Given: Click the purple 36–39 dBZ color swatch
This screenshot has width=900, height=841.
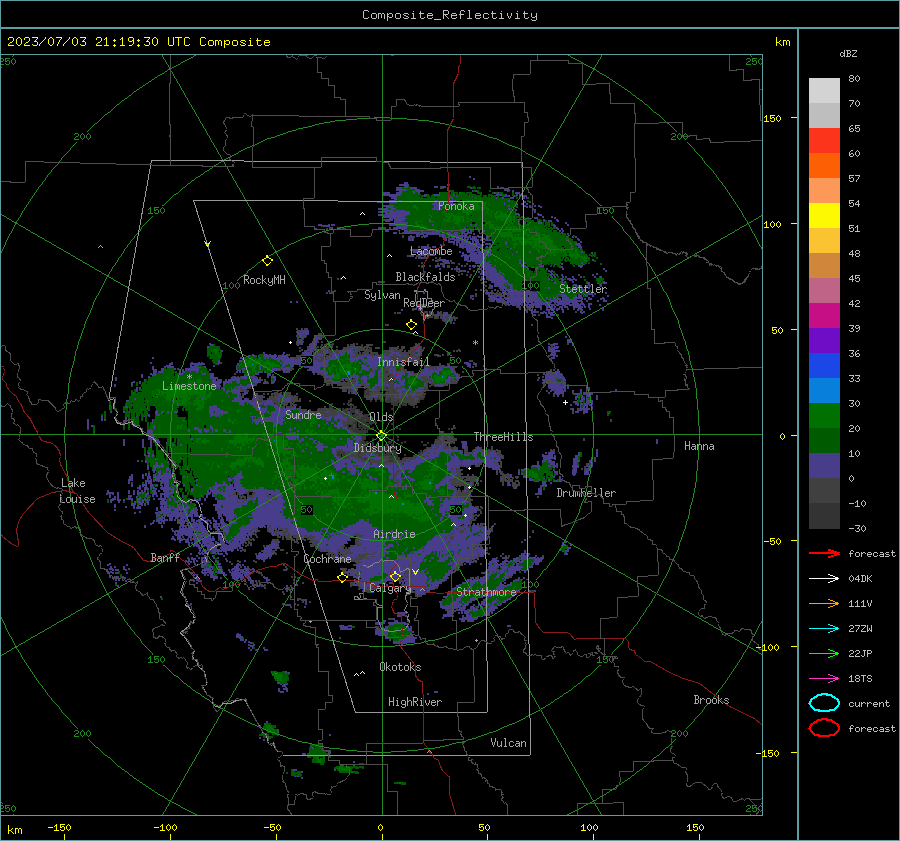Looking at the screenshot, I should point(824,340).
